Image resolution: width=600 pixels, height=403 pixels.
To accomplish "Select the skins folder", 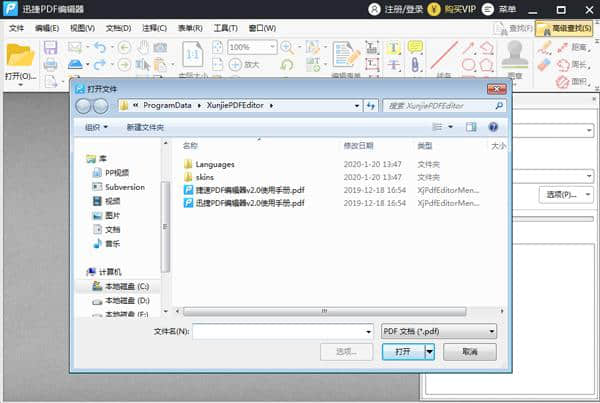I will pyautogui.click(x=206, y=176).
